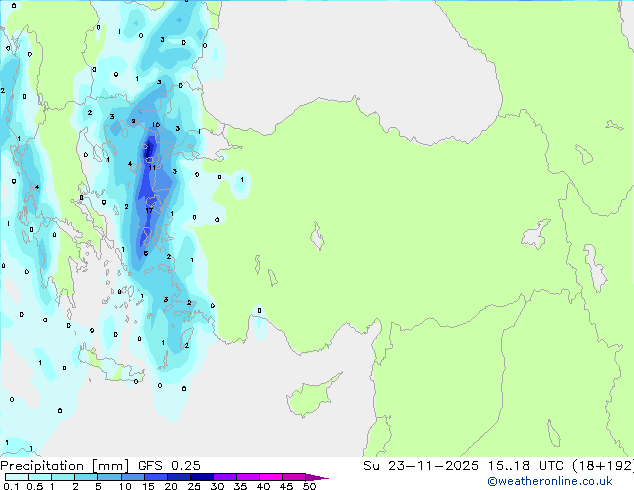Click the 10 to 15 mm legend swatch
Screen dimensions: 634x490
[x=132, y=477]
